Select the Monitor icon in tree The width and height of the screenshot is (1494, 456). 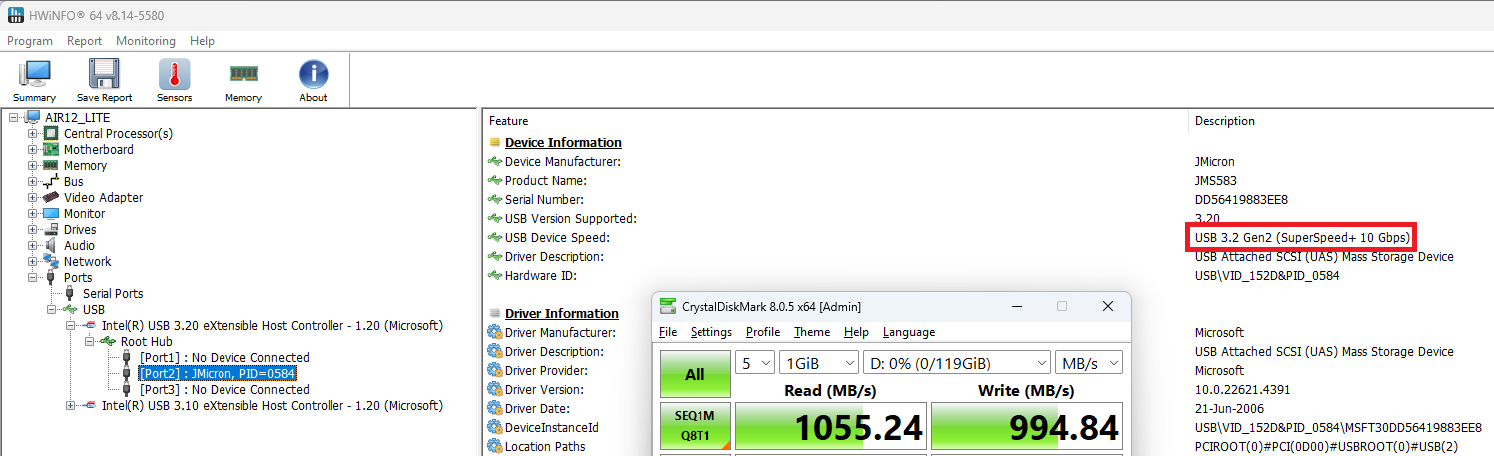point(51,213)
